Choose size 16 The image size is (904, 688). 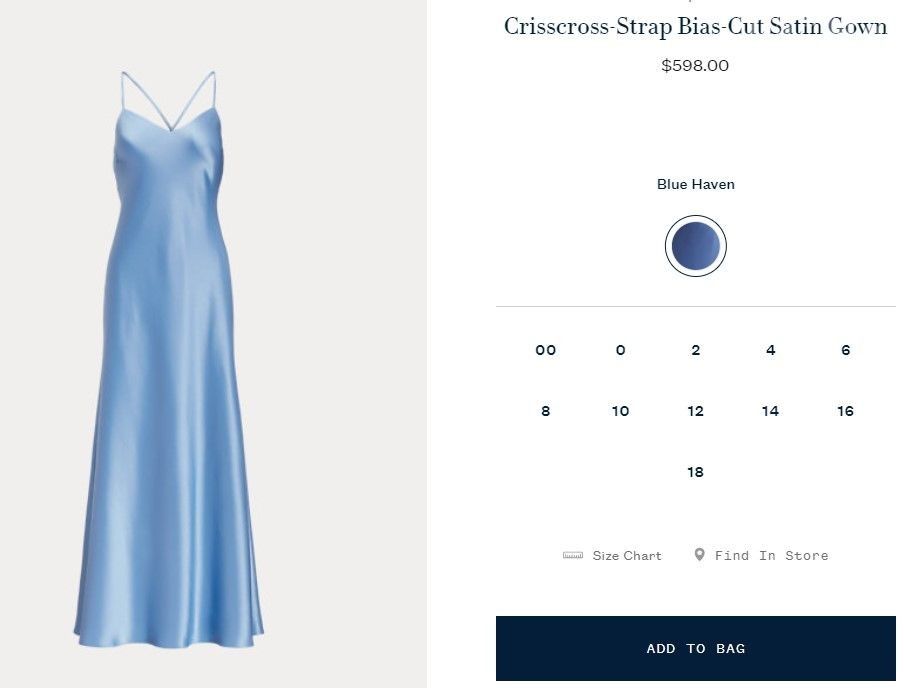pyautogui.click(x=845, y=411)
